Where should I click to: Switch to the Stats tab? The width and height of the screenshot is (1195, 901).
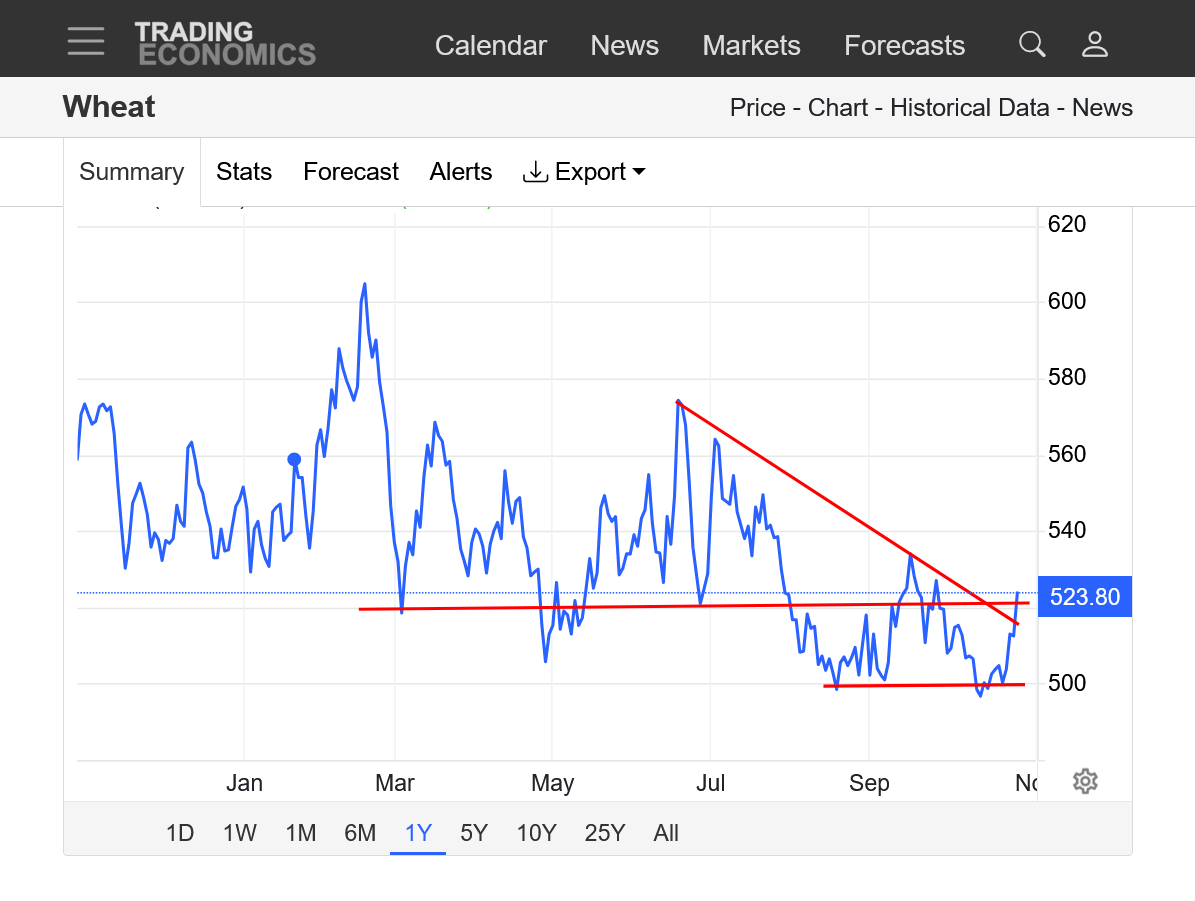click(244, 172)
